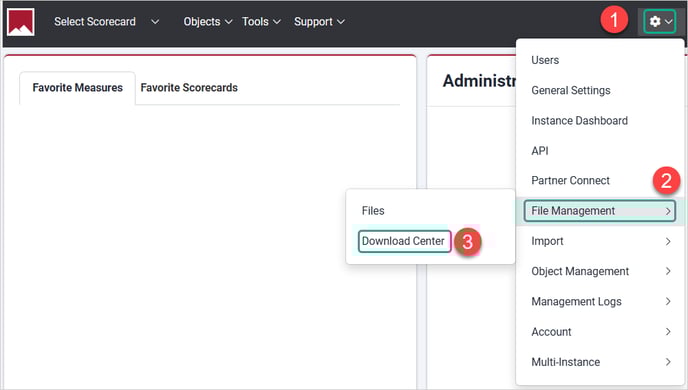Expand the Import submenu arrow
Screen dimensions: 688x390
[668, 241]
